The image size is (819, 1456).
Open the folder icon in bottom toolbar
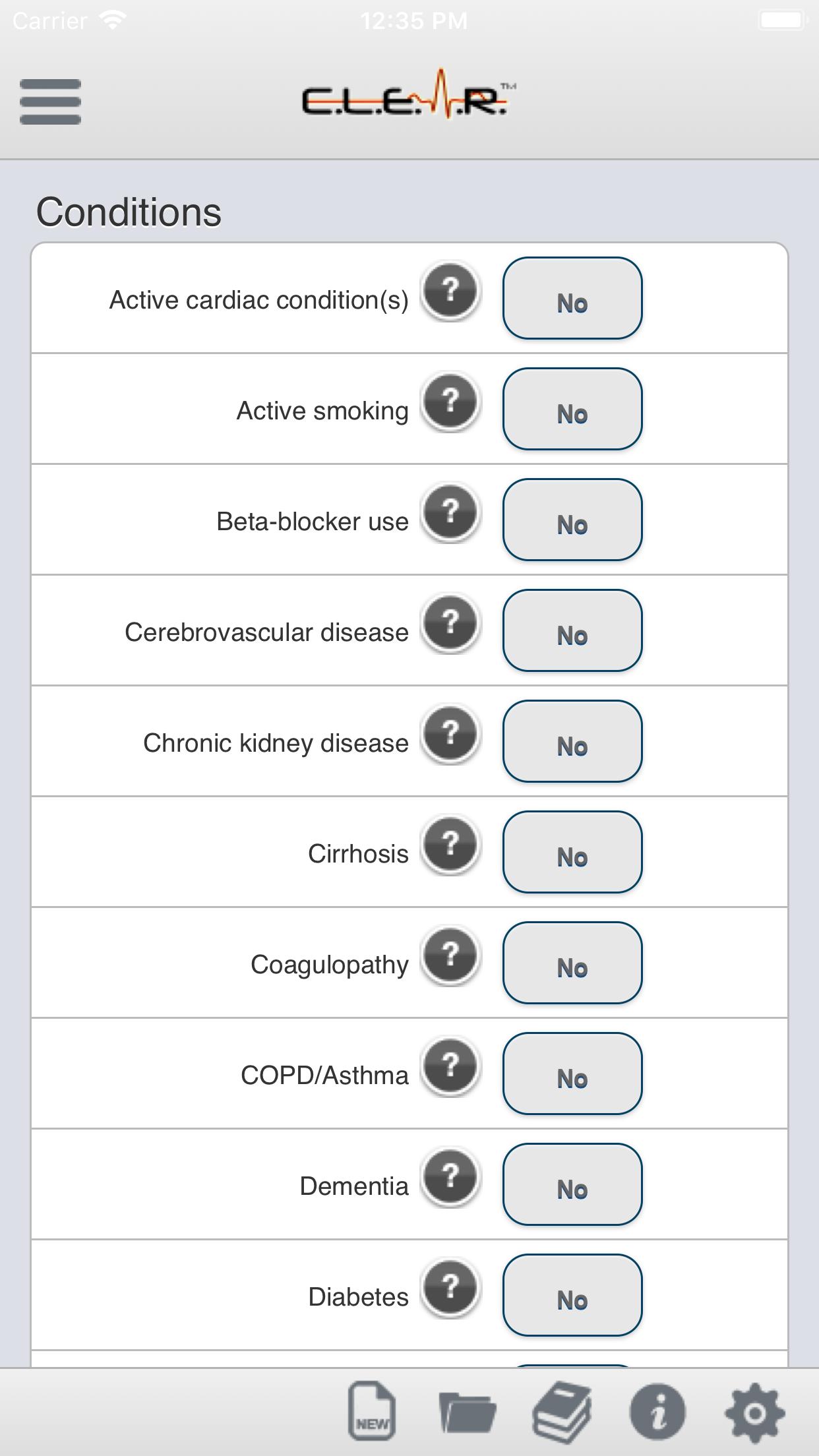467,1412
